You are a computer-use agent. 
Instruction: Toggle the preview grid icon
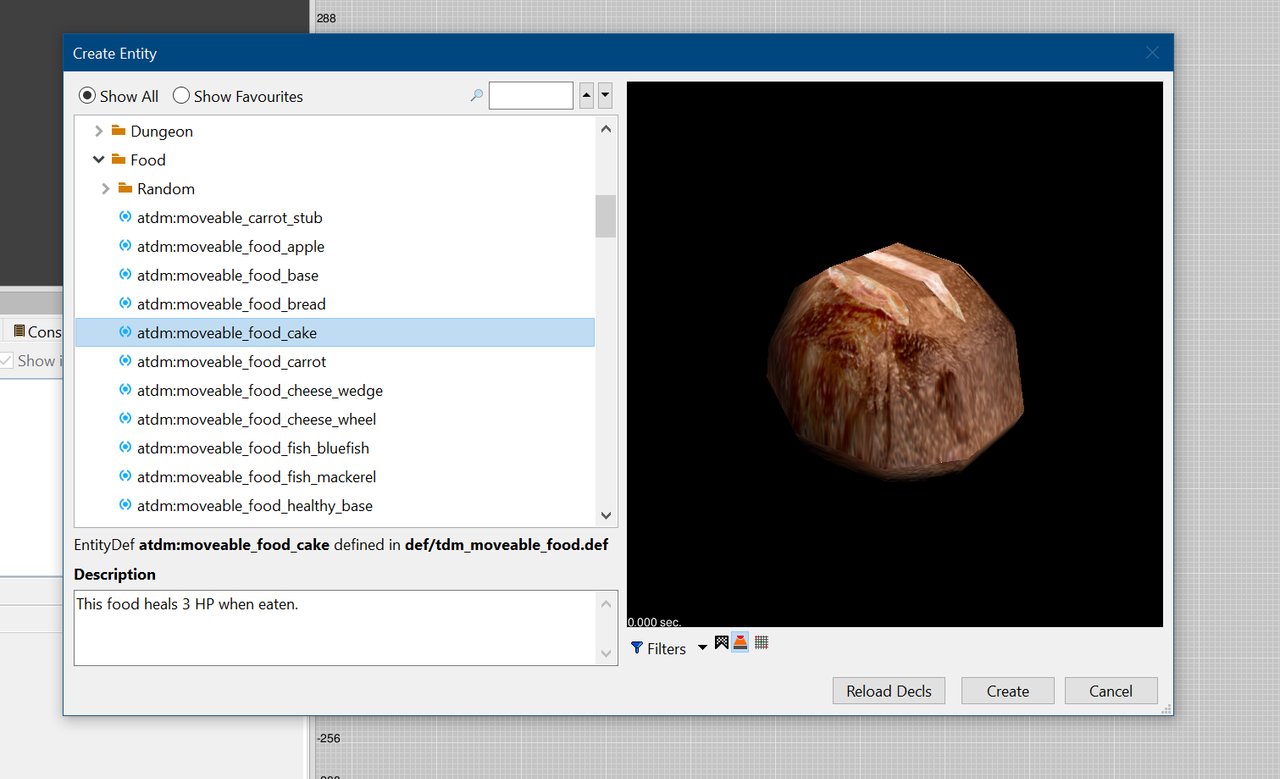tap(761, 642)
